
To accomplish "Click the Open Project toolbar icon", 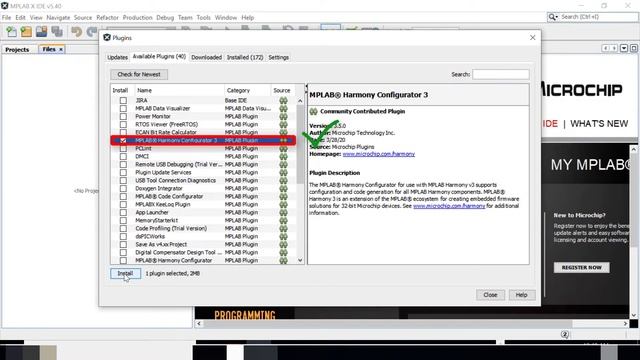I will coord(41,32).
